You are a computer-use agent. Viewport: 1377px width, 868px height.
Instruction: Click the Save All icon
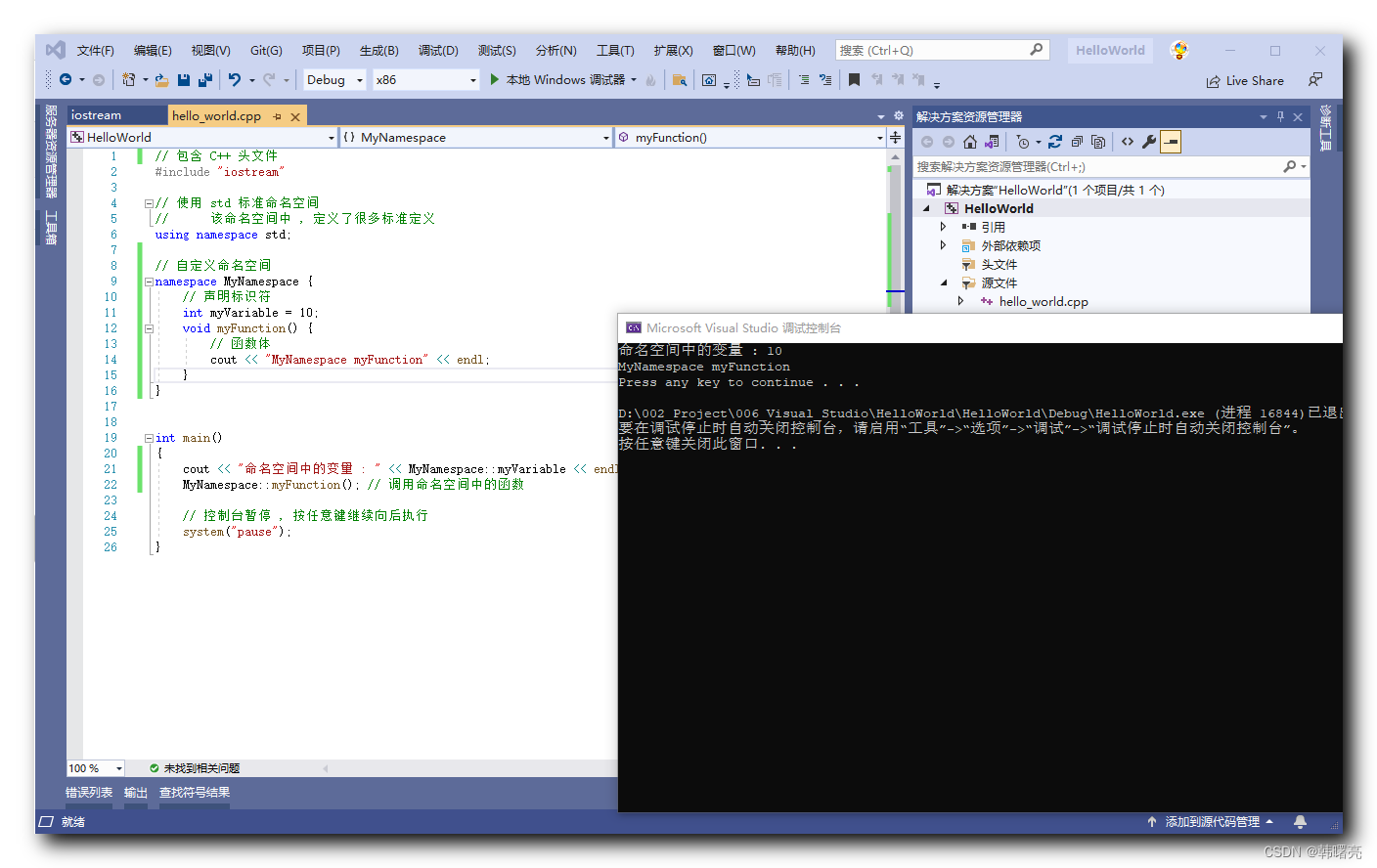click(x=205, y=80)
